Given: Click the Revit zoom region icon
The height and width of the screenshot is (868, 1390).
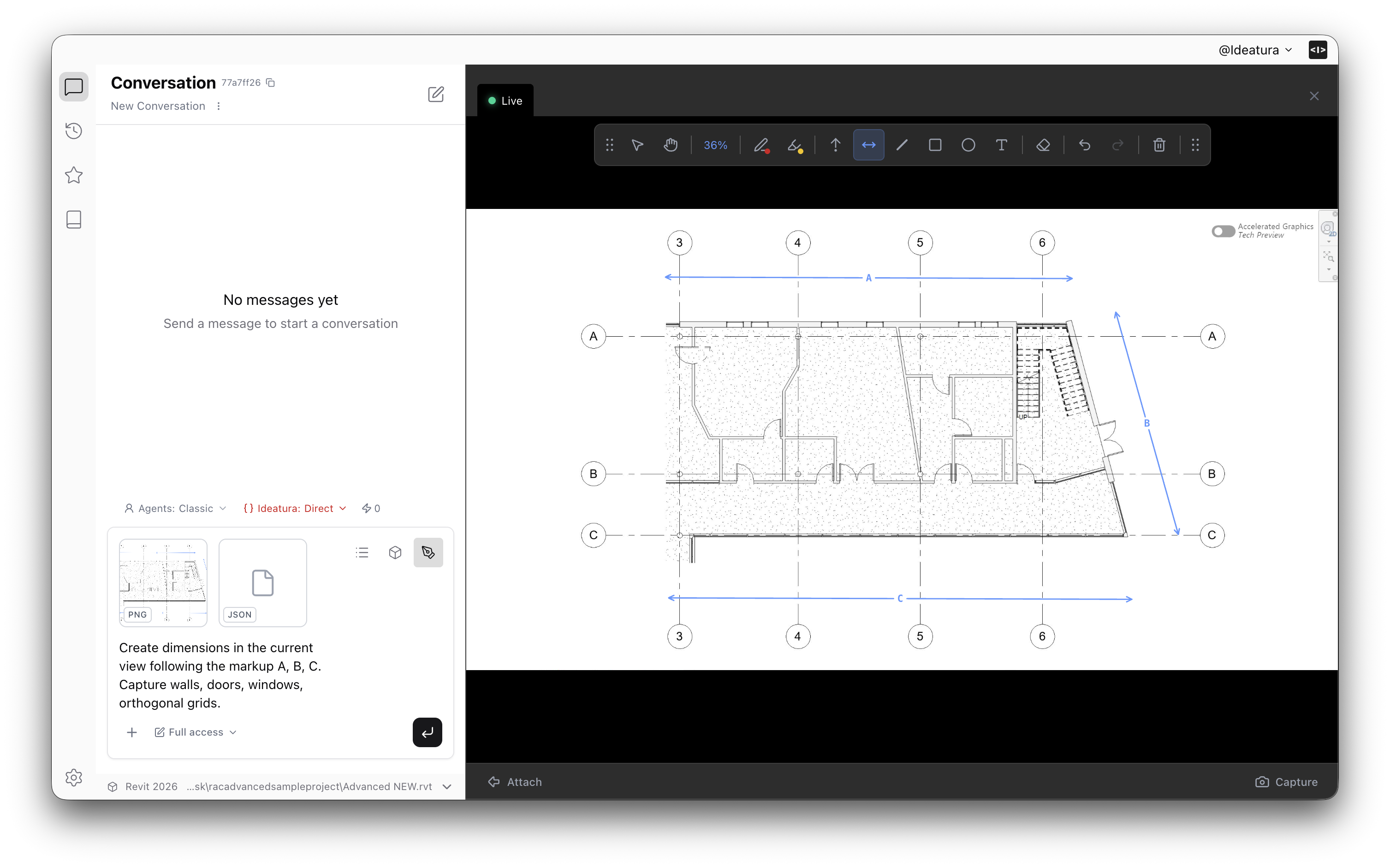Looking at the screenshot, I should coord(1328,257).
